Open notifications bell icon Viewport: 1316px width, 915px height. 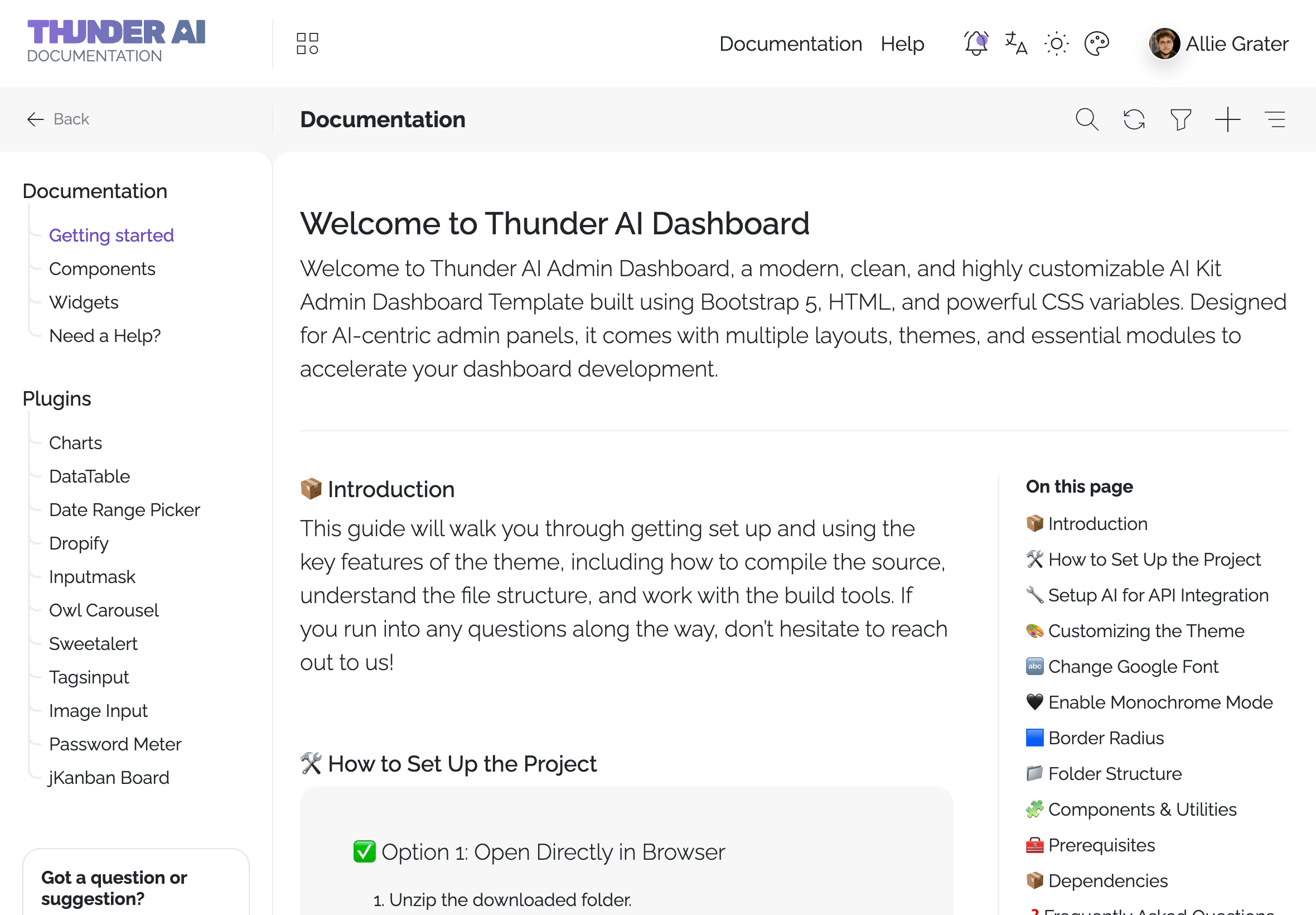point(976,44)
